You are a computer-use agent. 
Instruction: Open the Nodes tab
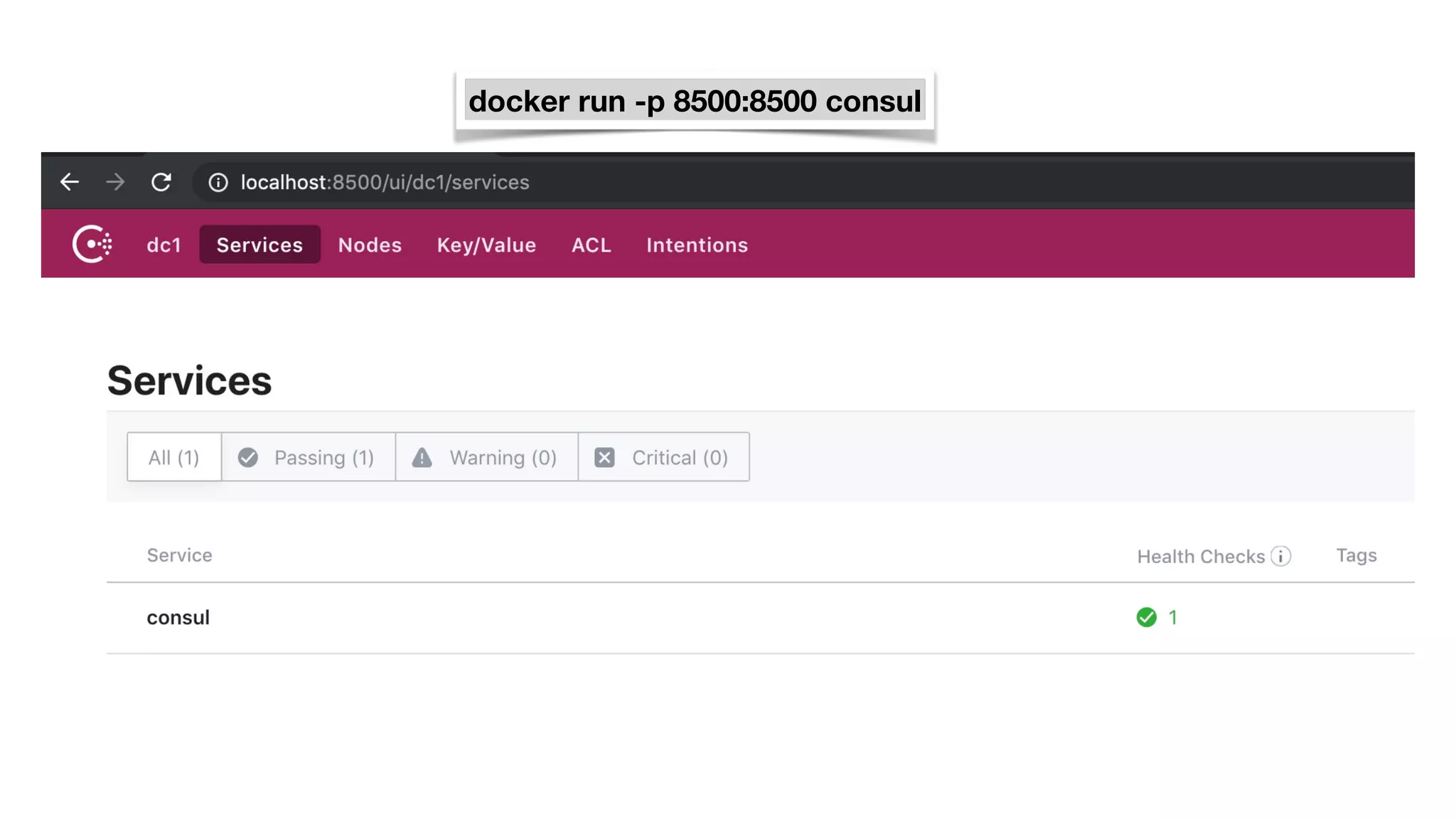coord(370,245)
